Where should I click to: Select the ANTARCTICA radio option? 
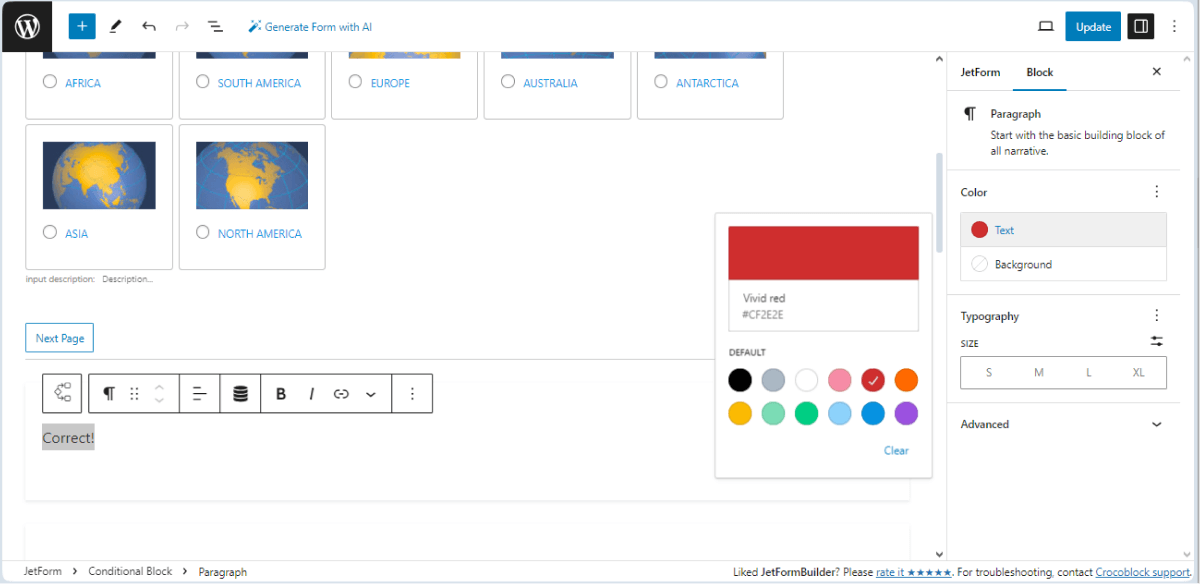point(661,82)
